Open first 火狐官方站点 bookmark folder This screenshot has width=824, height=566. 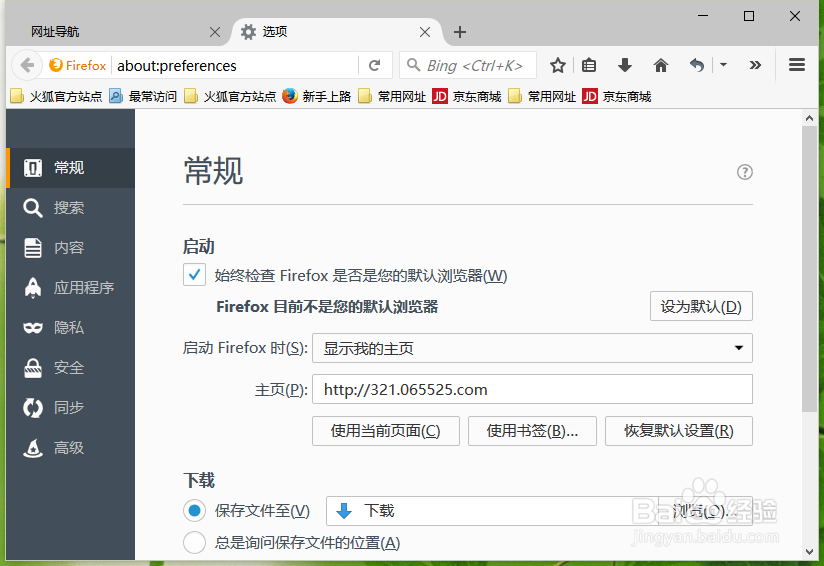[56, 96]
